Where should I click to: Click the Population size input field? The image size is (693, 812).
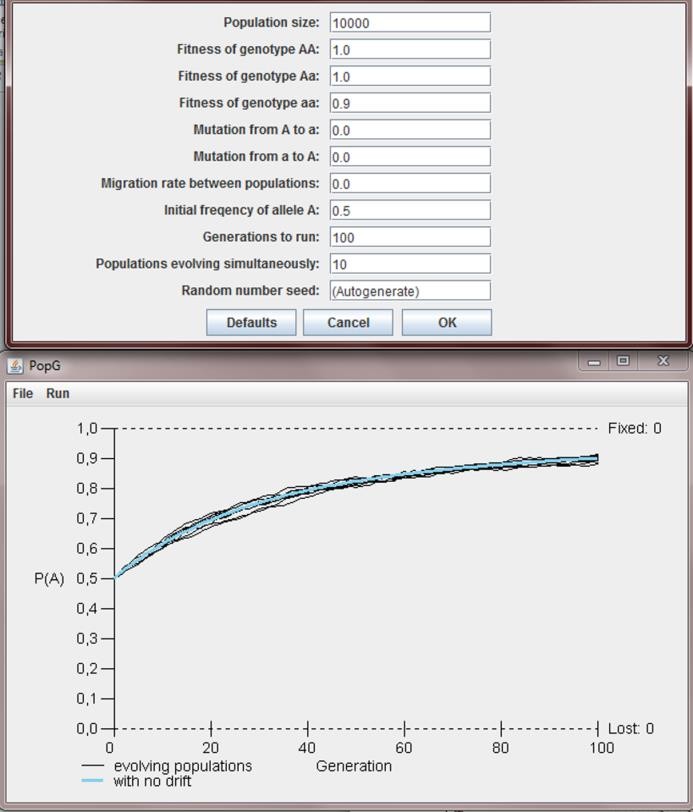[410, 22]
